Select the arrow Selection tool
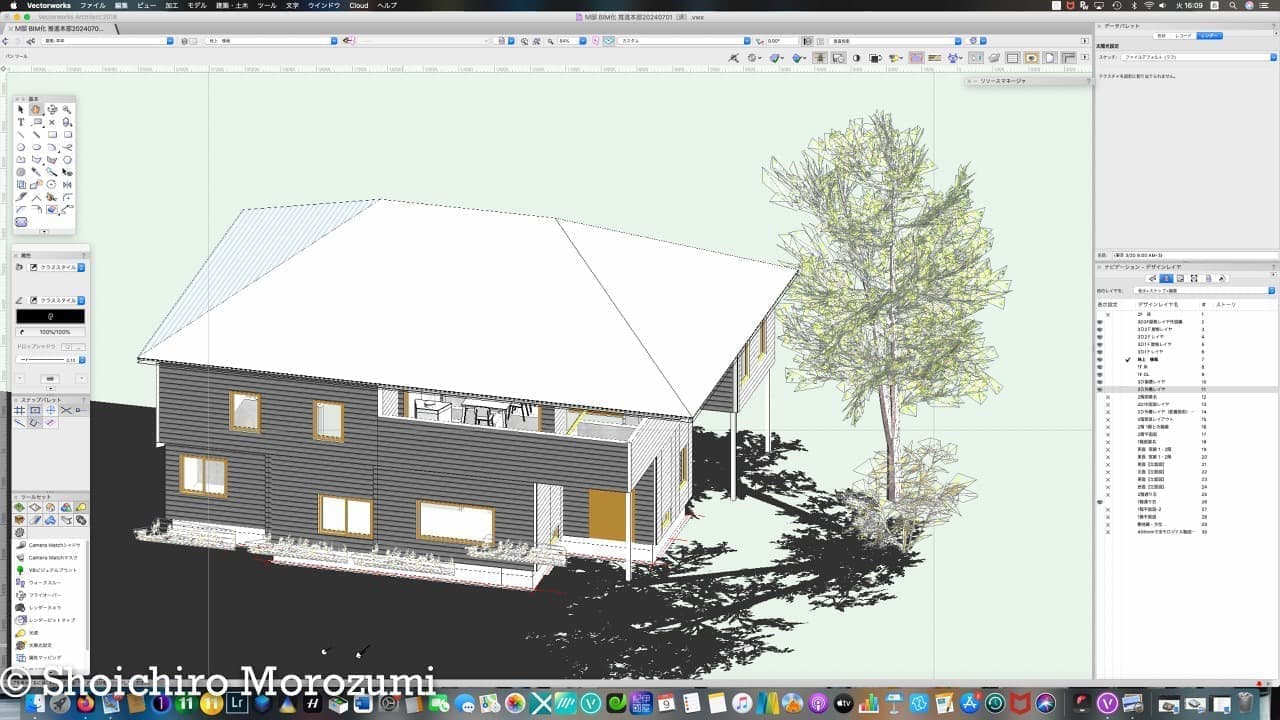This screenshot has height=720, width=1280. pos(21,109)
